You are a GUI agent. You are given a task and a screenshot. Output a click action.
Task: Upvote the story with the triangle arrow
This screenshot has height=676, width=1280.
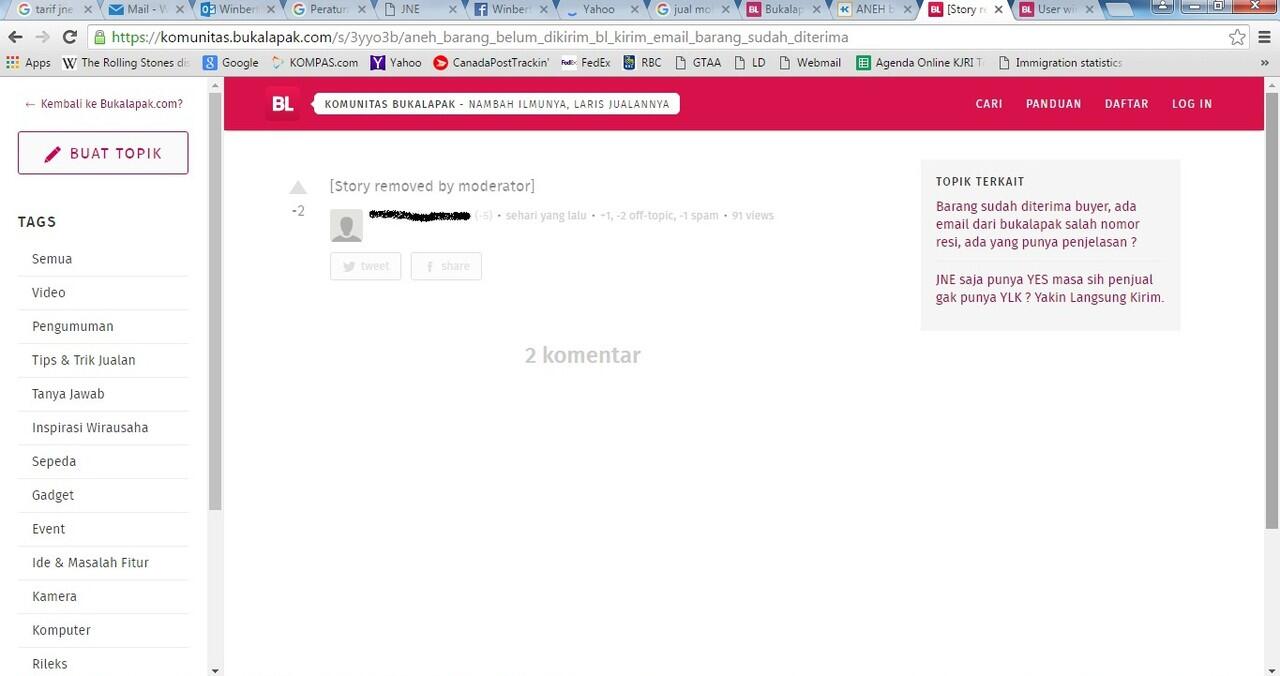click(x=298, y=187)
